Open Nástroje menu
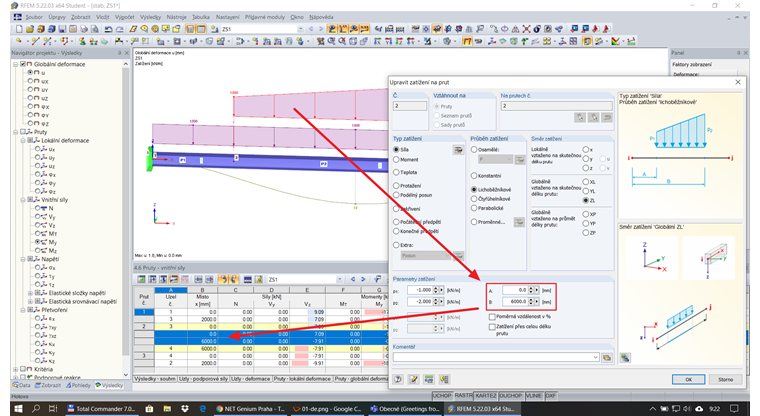Viewport: 760px width, 416px height. [x=176, y=17]
